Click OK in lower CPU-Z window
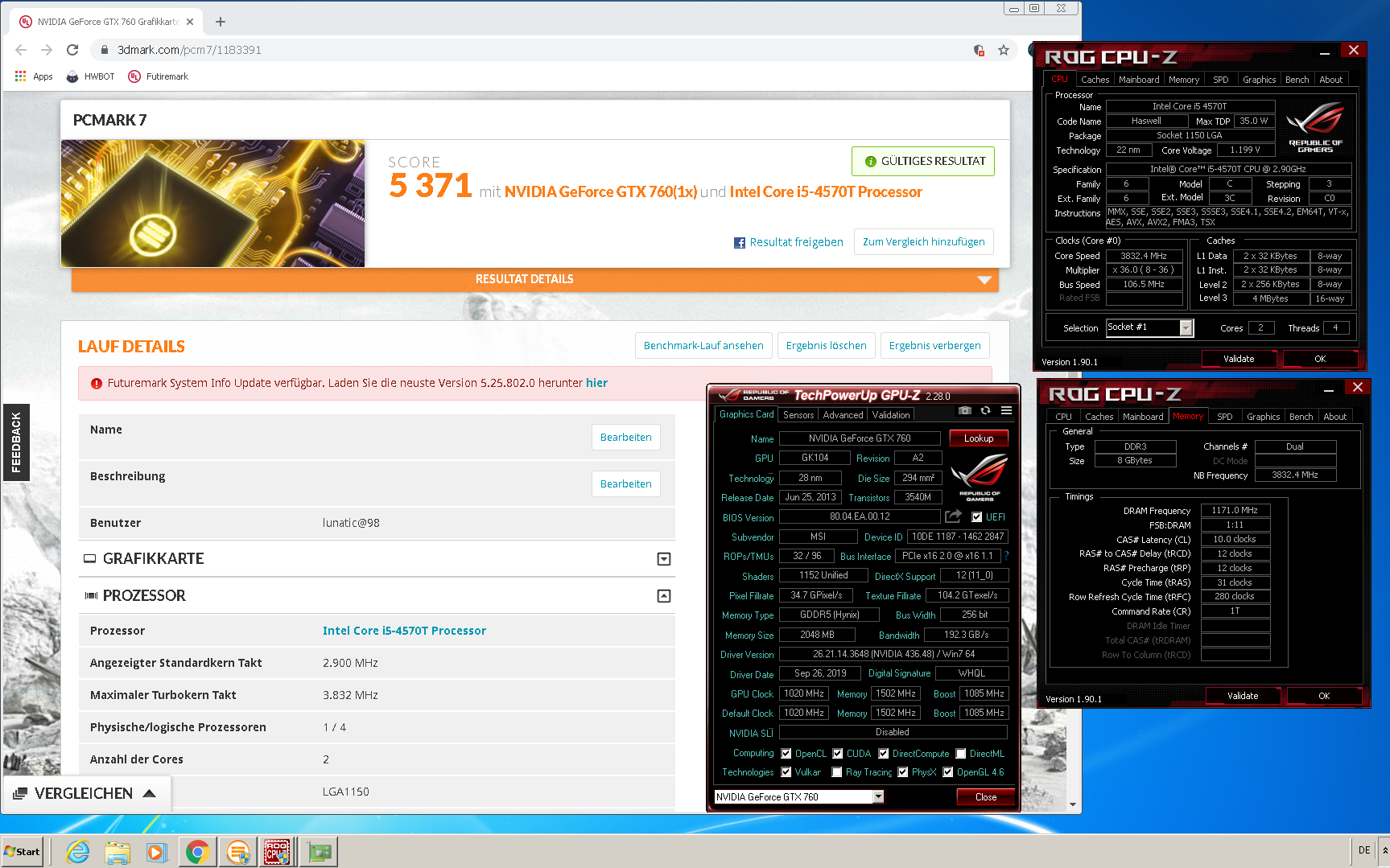 1324,696
